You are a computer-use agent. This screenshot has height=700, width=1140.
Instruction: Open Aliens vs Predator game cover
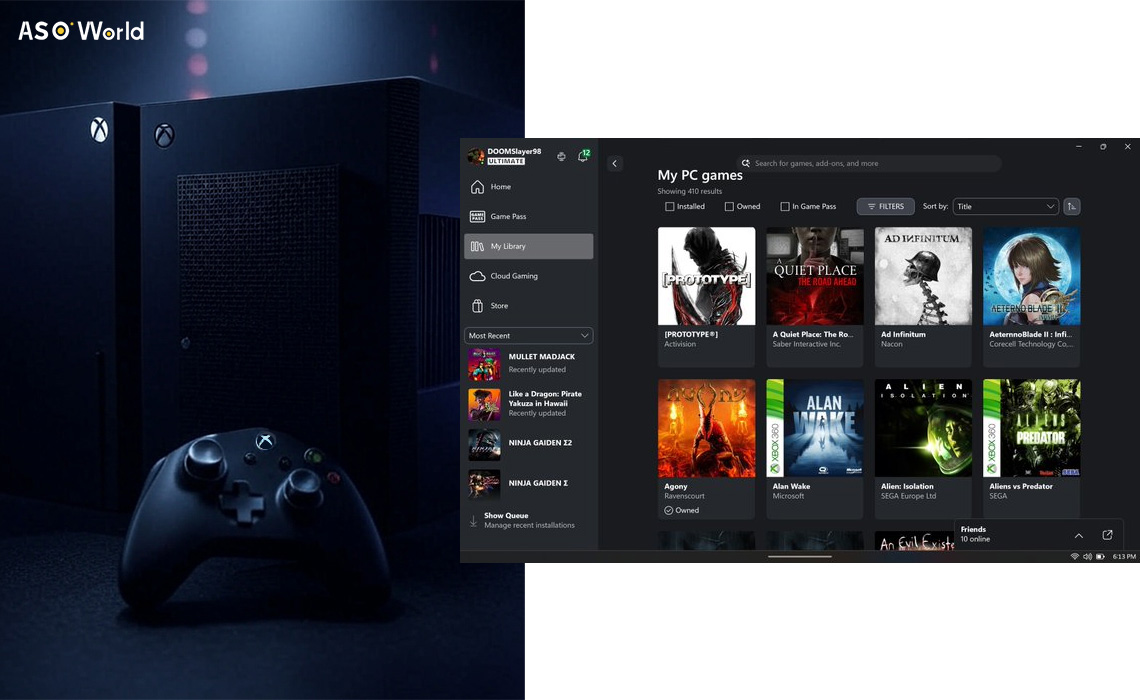pyautogui.click(x=1032, y=428)
